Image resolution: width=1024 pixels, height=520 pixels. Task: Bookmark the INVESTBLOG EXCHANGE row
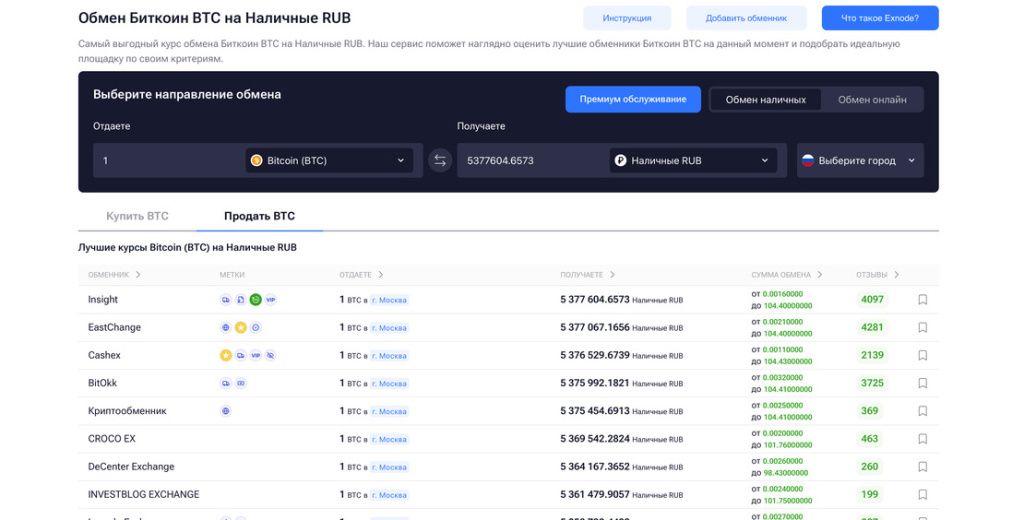click(923, 495)
